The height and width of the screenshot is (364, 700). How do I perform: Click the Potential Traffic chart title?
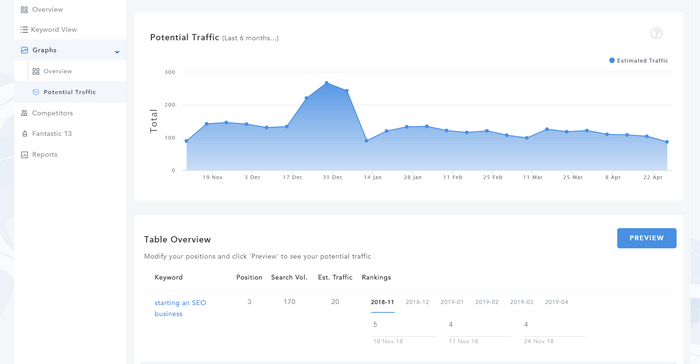[184, 37]
